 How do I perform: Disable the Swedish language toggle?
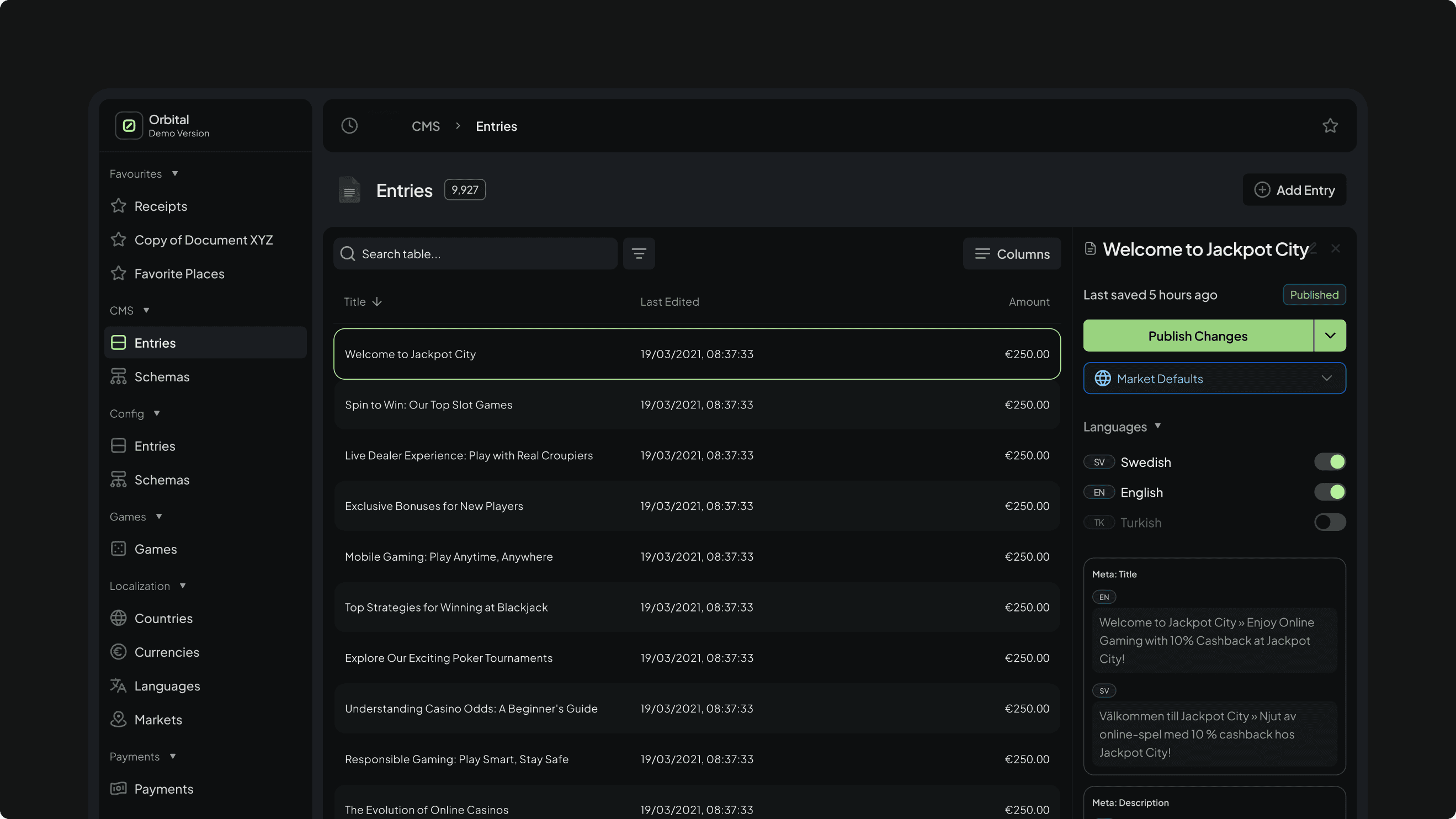(x=1330, y=462)
